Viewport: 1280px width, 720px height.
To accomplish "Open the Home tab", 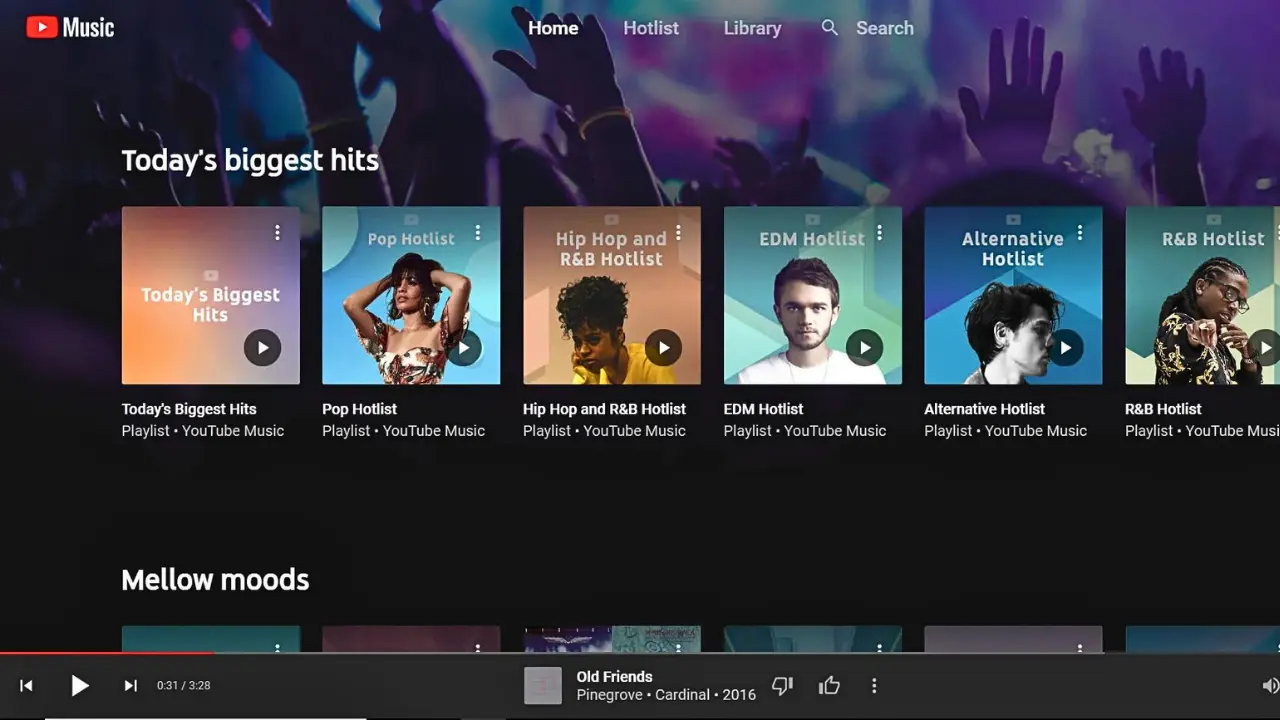I will (553, 28).
